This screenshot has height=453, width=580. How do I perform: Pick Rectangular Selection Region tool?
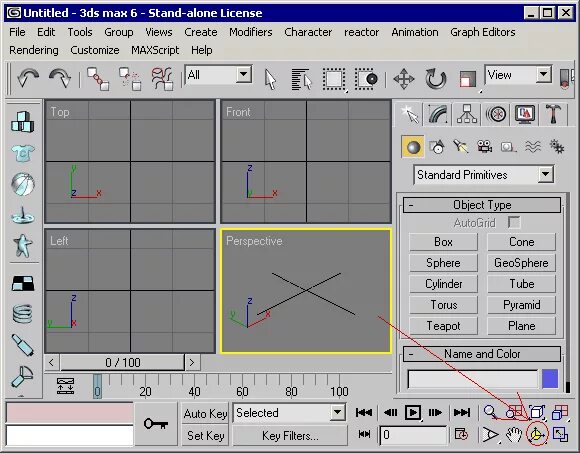tap(334, 79)
